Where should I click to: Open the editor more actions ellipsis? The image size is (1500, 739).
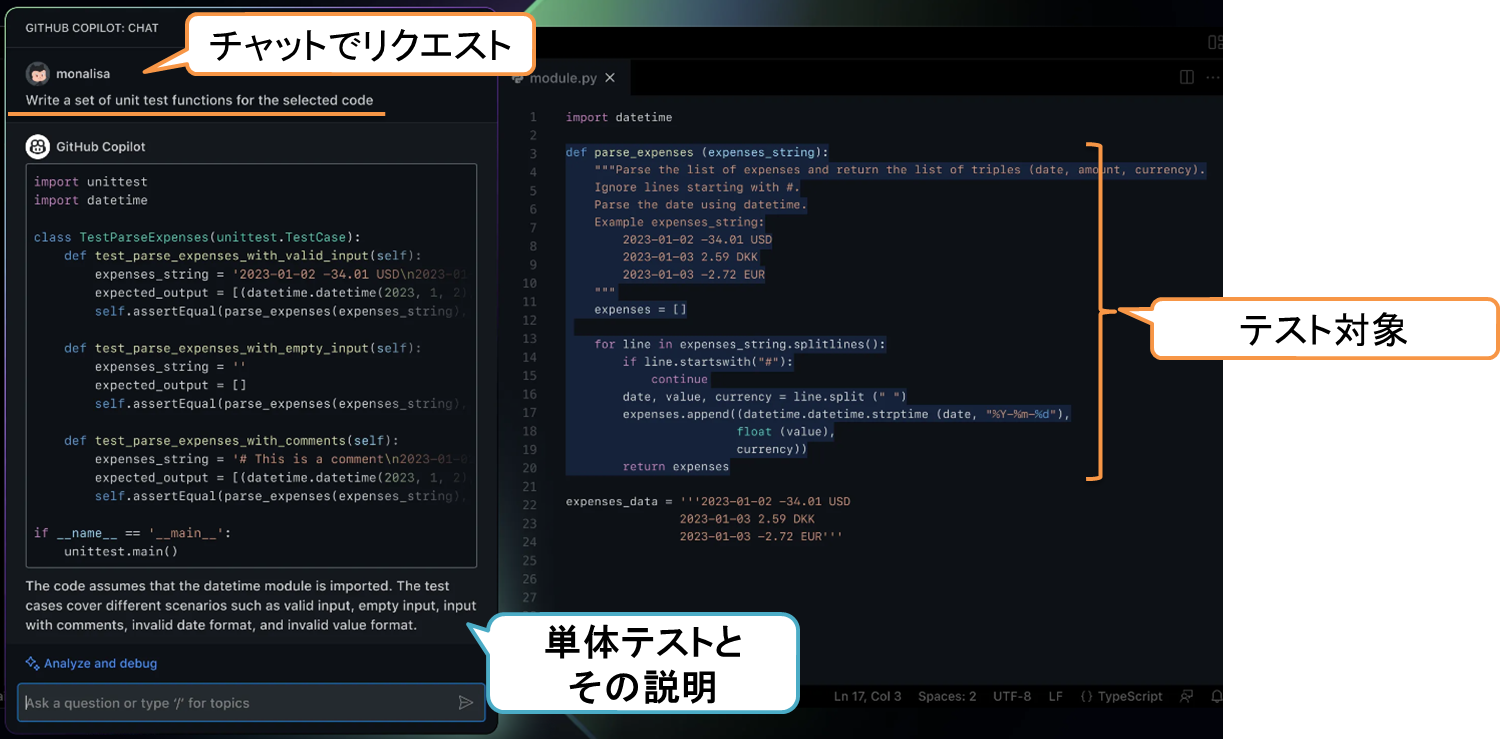(x=1212, y=77)
